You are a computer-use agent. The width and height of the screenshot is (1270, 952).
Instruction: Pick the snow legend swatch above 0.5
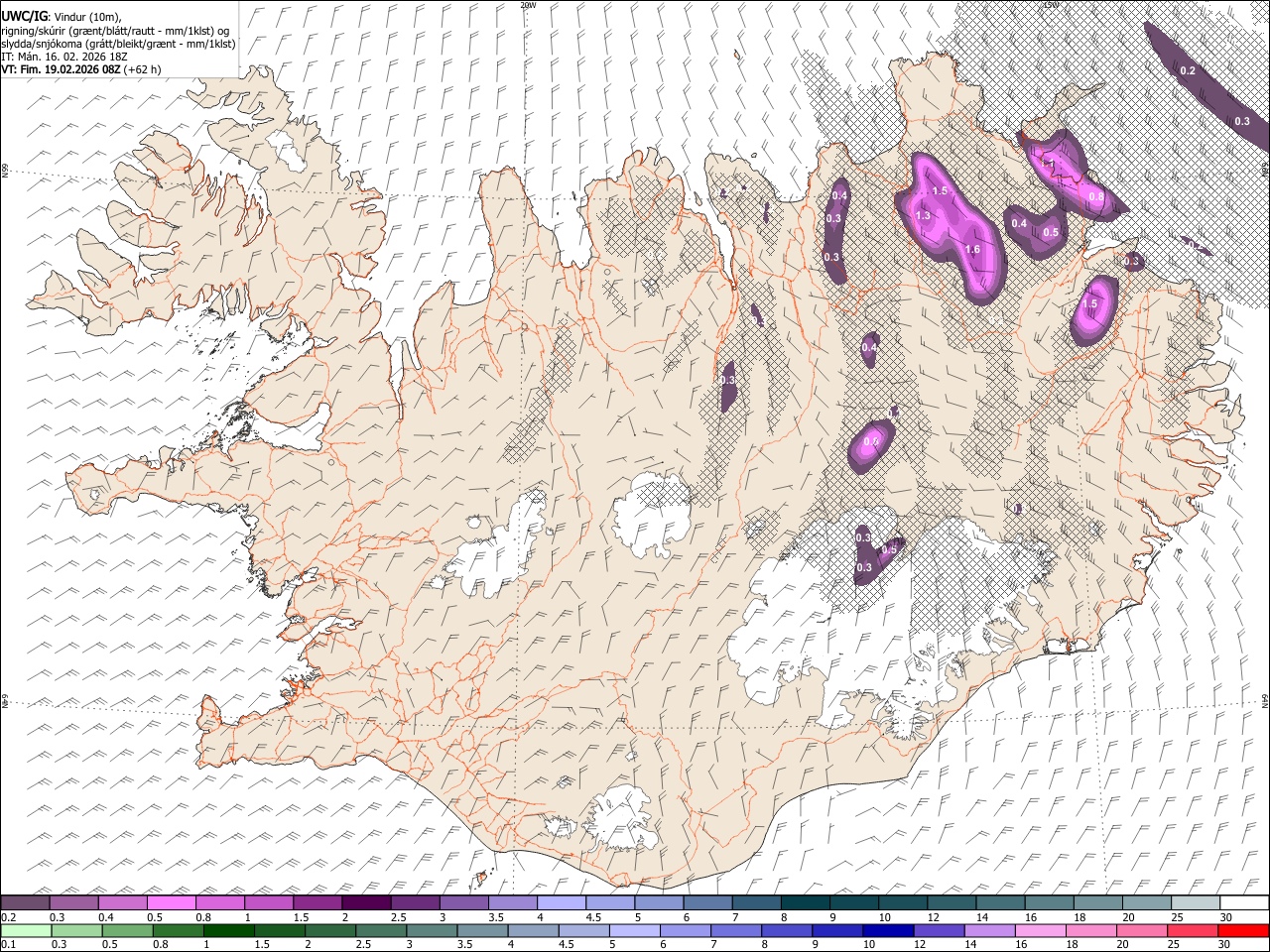pyautogui.click(x=172, y=902)
